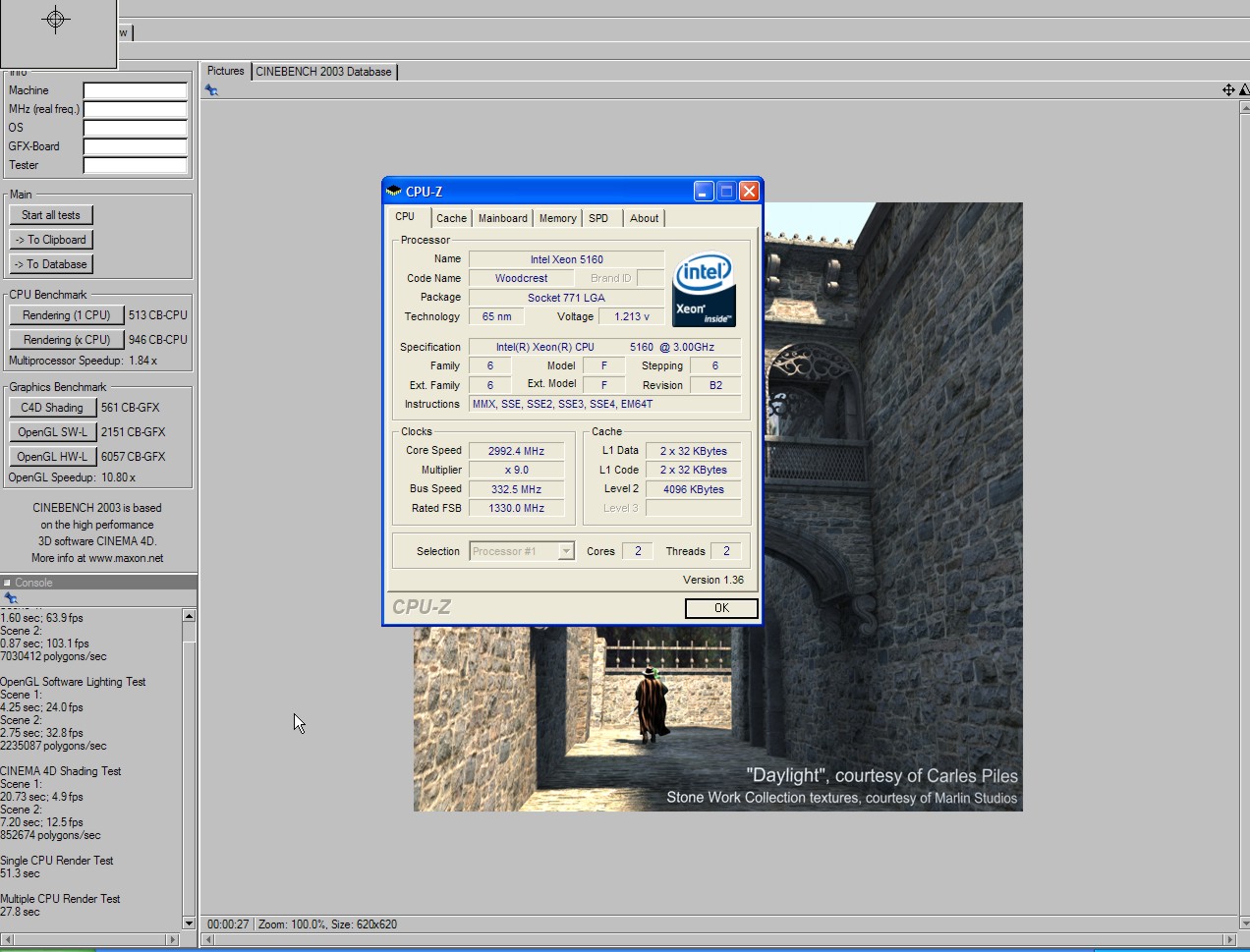1250x952 pixels.
Task: Click the Core Speed 2992.4 MHz value
Action: point(516,451)
